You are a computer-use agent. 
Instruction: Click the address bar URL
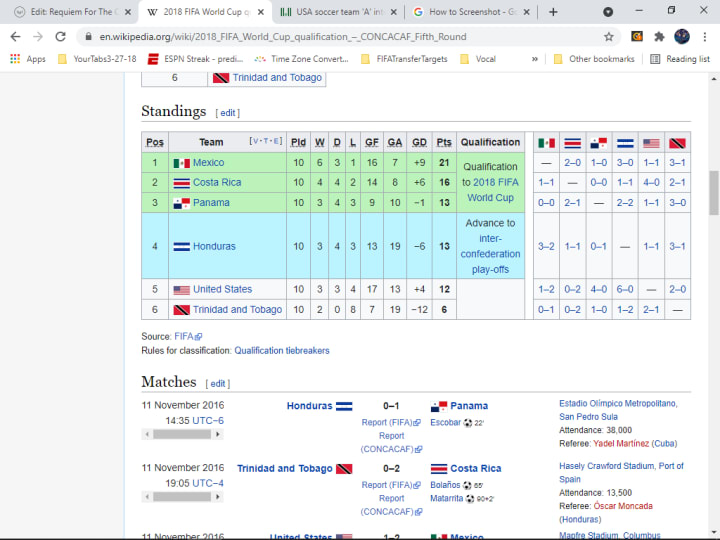coord(283,37)
